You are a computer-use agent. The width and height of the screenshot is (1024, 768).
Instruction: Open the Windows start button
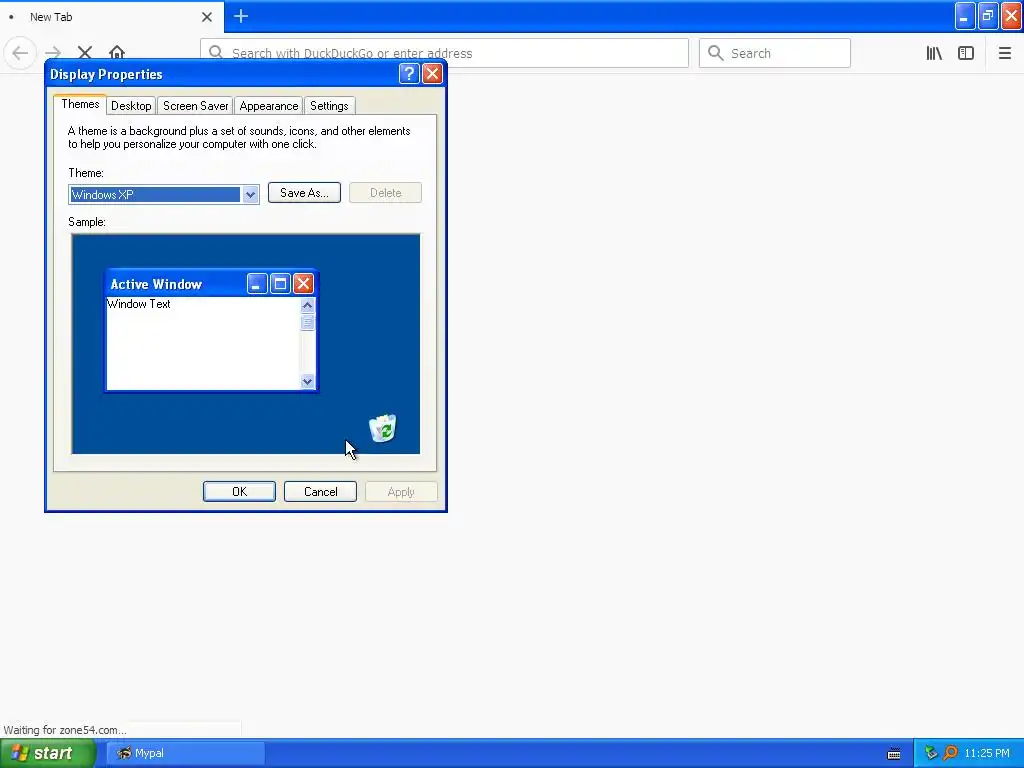tap(48, 753)
